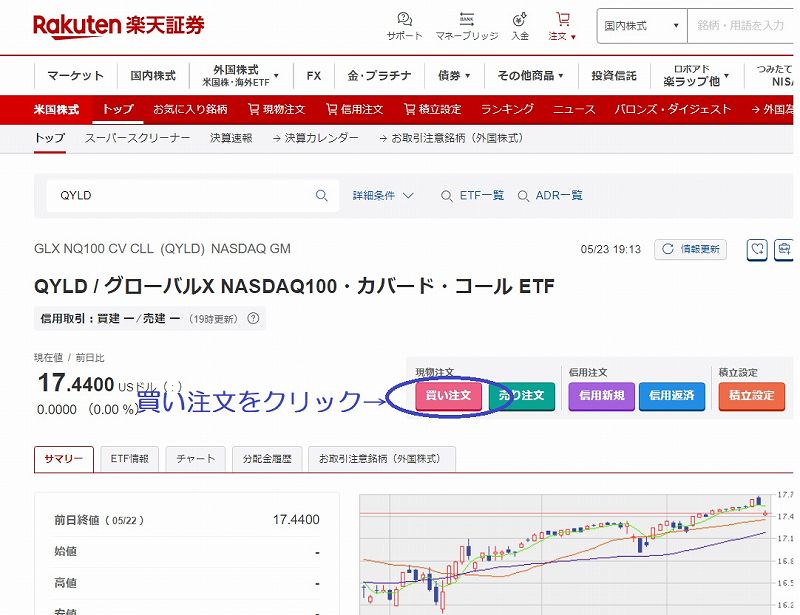Select トップ in red 米国株式 bar
This screenshot has width=800, height=615.
click(x=118, y=109)
